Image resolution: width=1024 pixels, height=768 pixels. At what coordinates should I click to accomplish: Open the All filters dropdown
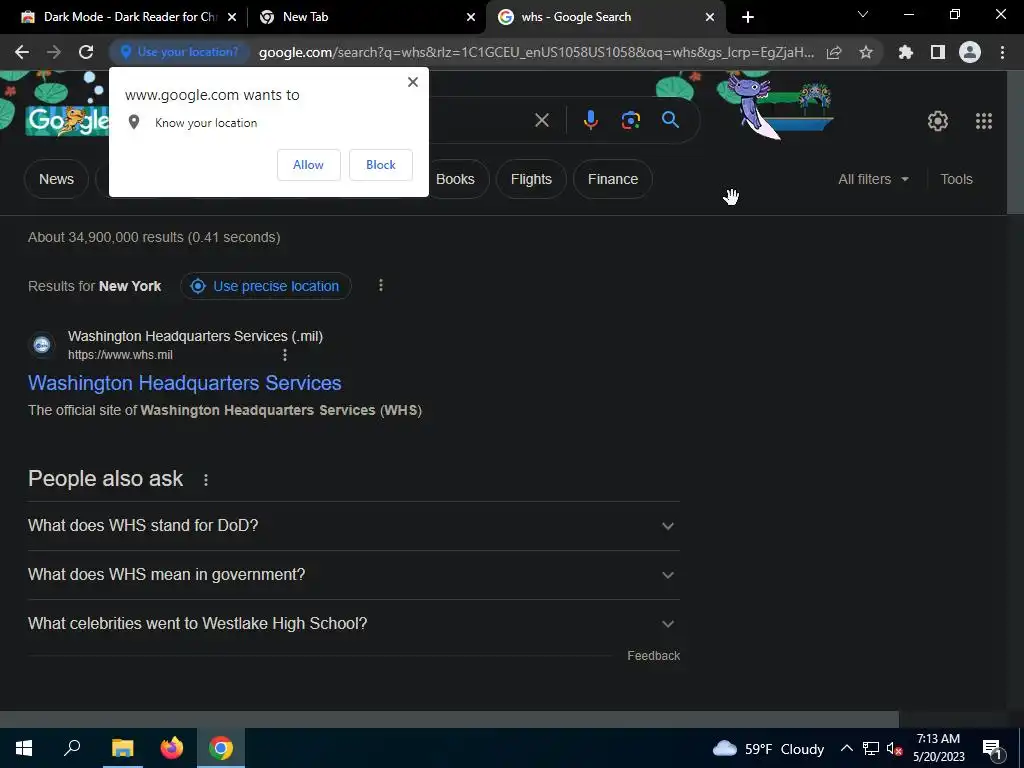(873, 179)
